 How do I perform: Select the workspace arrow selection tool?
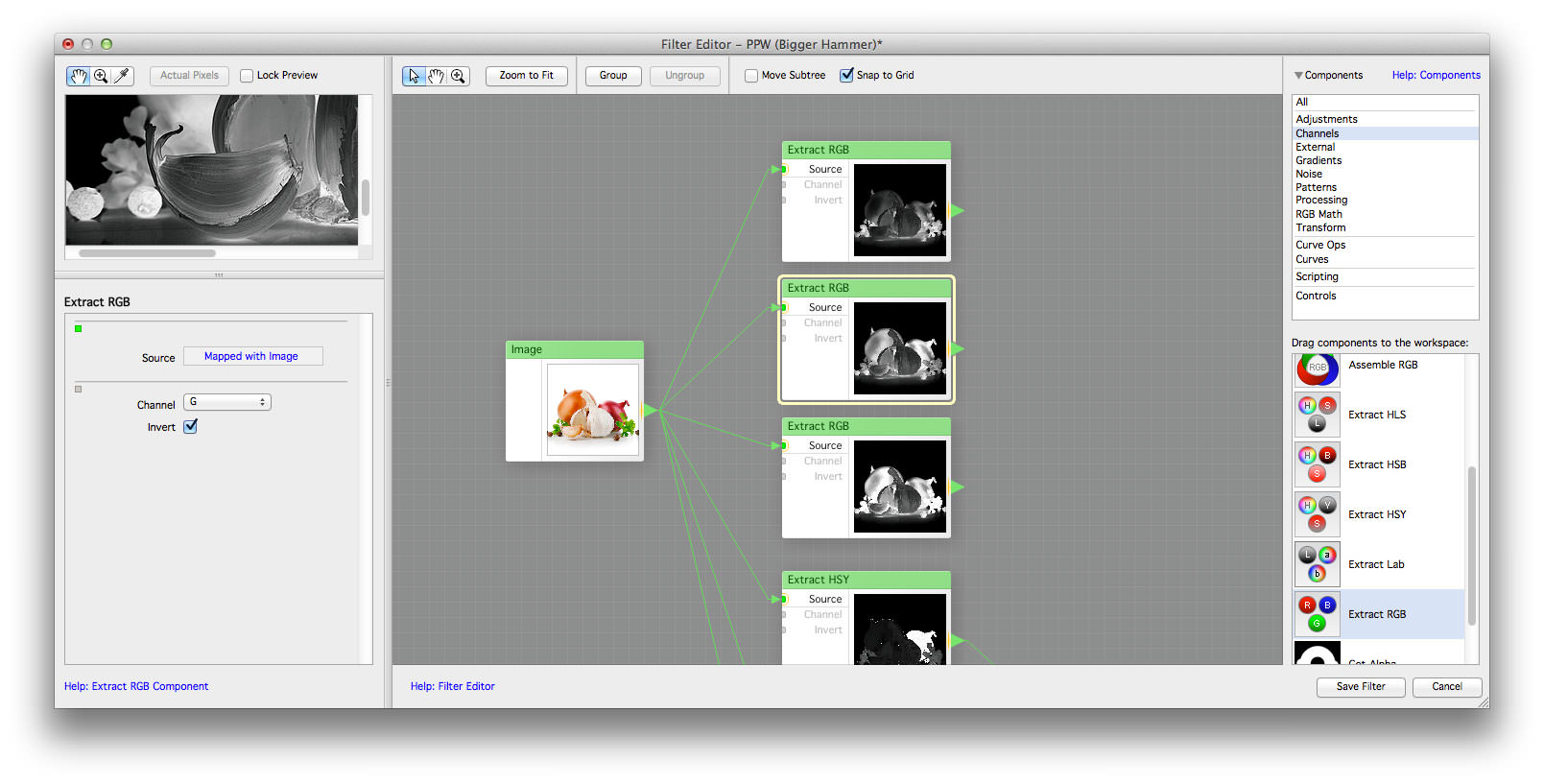[414, 76]
